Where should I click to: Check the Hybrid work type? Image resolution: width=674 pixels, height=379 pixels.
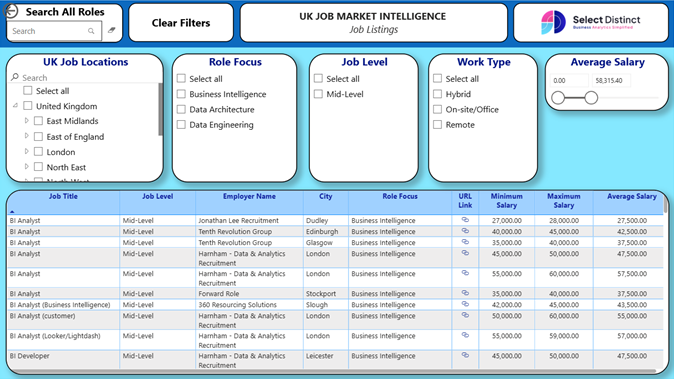click(x=438, y=94)
